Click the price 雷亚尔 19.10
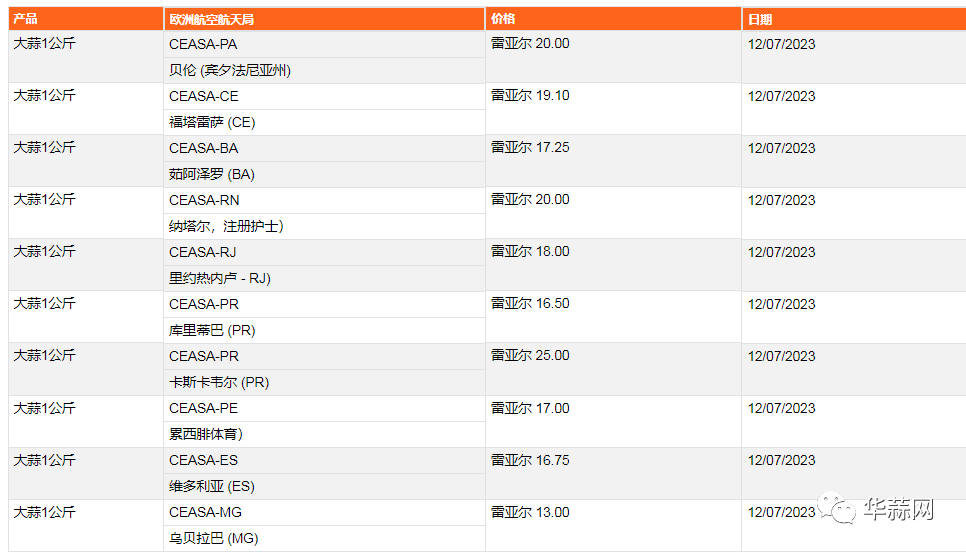The width and height of the screenshot is (966, 552). (530, 95)
